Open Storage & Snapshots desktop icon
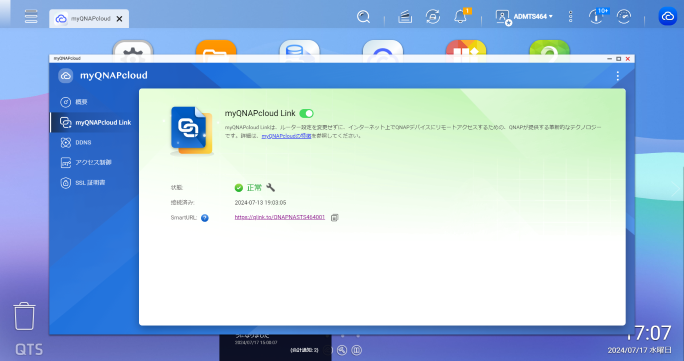Viewport: 684px width, 361px height. click(x=299, y=48)
